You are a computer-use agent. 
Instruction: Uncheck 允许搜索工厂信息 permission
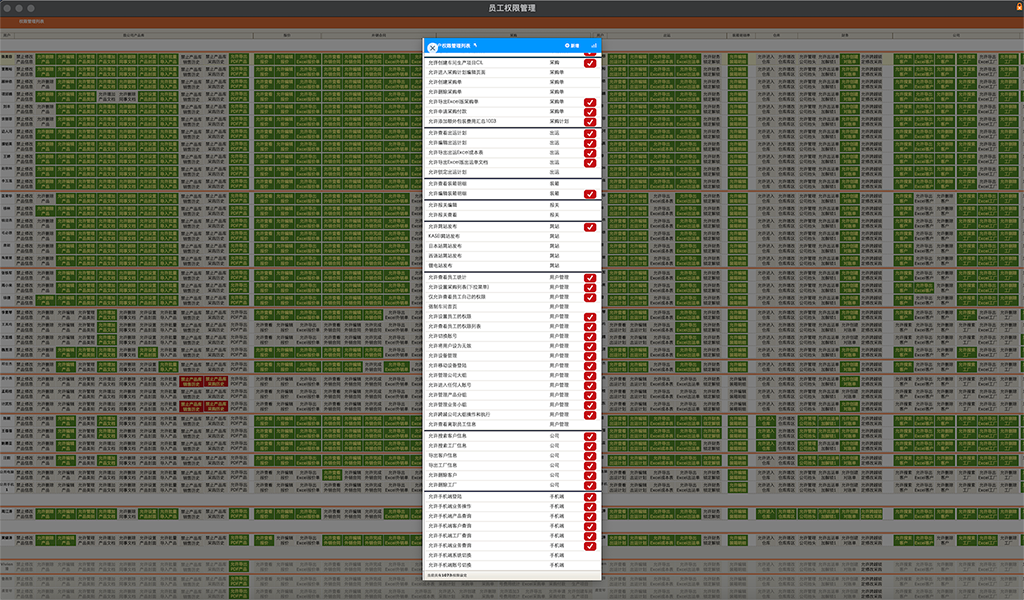(x=590, y=446)
